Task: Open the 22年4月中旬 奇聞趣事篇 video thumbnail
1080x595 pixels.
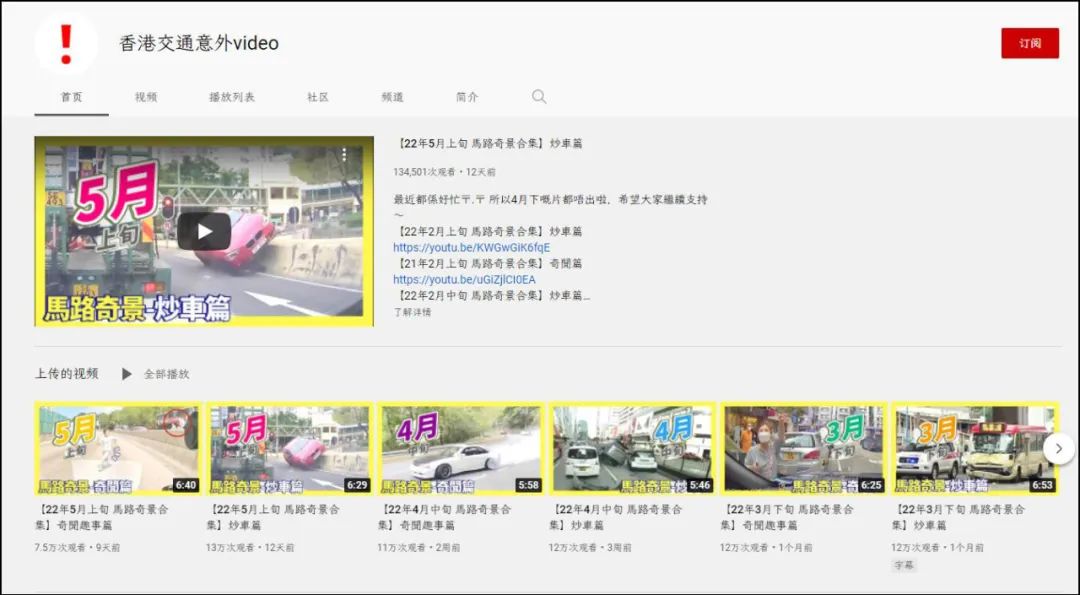Action: (x=461, y=445)
